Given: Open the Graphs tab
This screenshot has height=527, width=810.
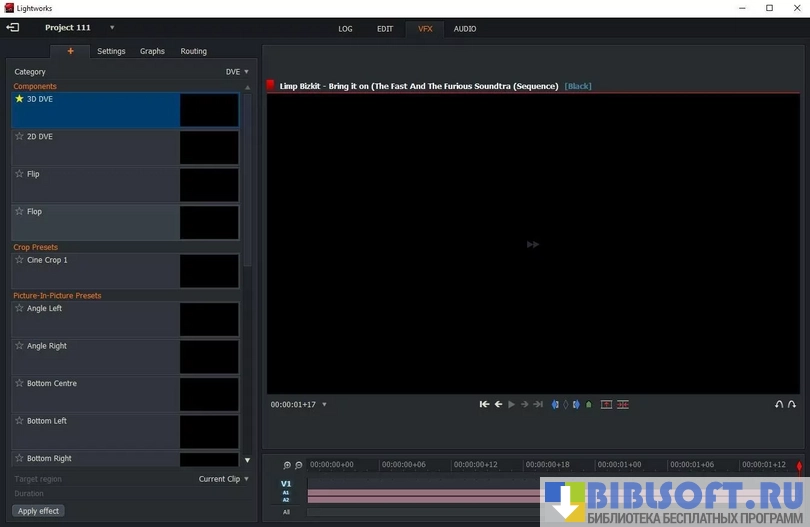Looking at the screenshot, I should 152,51.
